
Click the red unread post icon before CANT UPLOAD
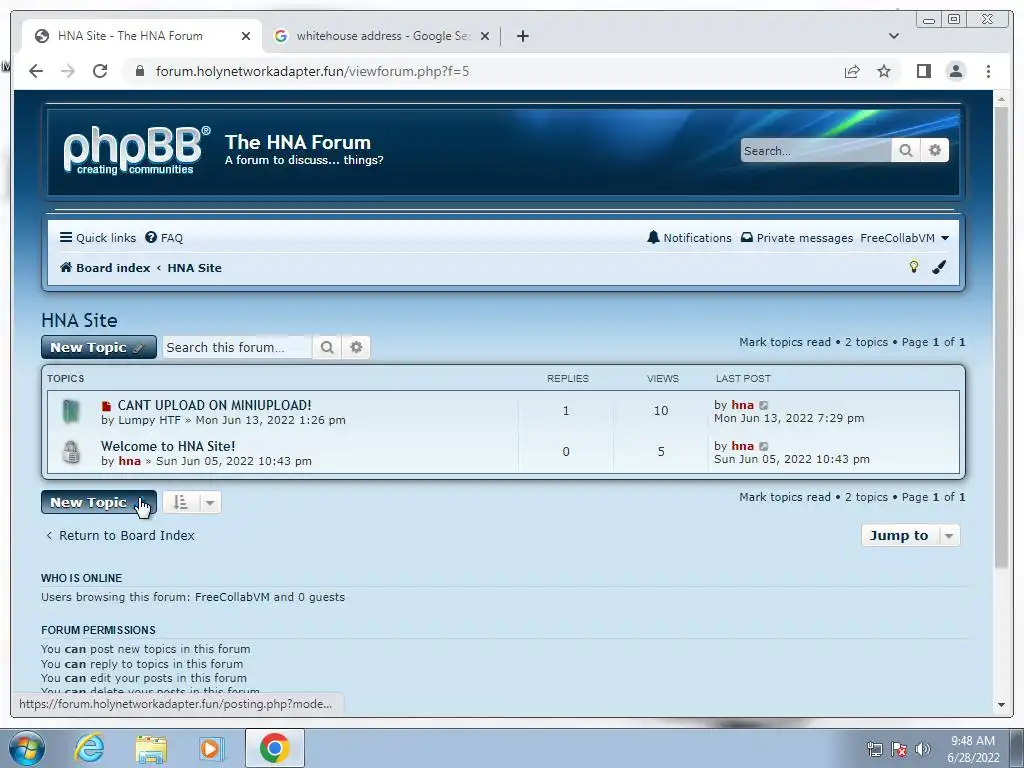(106, 406)
